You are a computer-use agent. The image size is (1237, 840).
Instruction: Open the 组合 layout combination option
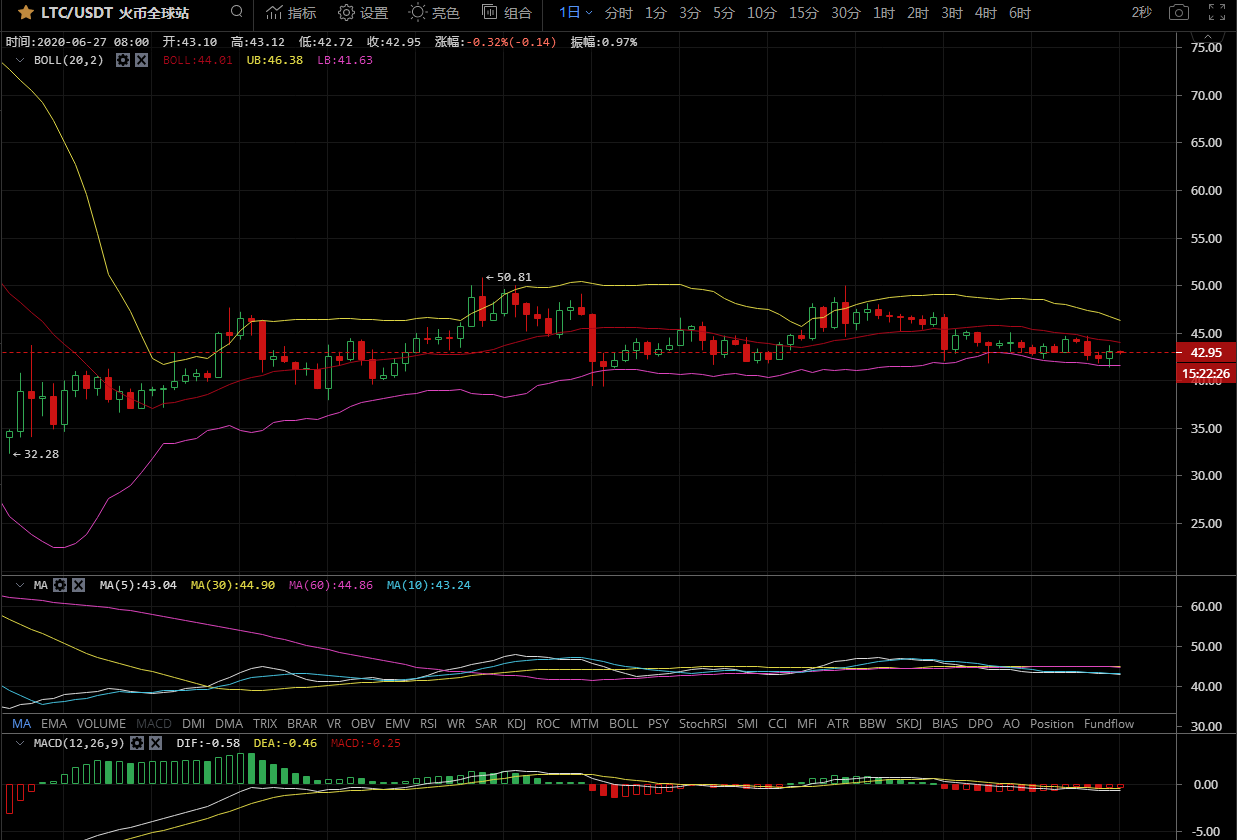[x=506, y=13]
